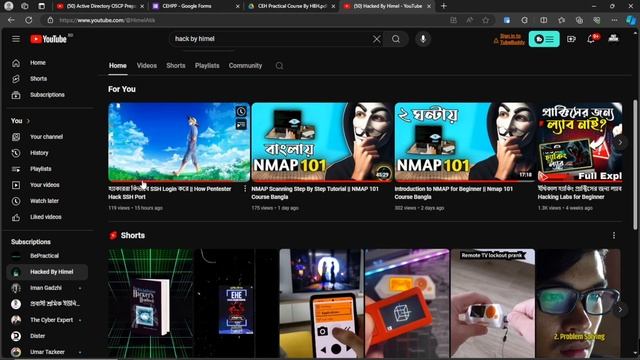Open the Create video icon
640x360 pixels.
(571, 39)
